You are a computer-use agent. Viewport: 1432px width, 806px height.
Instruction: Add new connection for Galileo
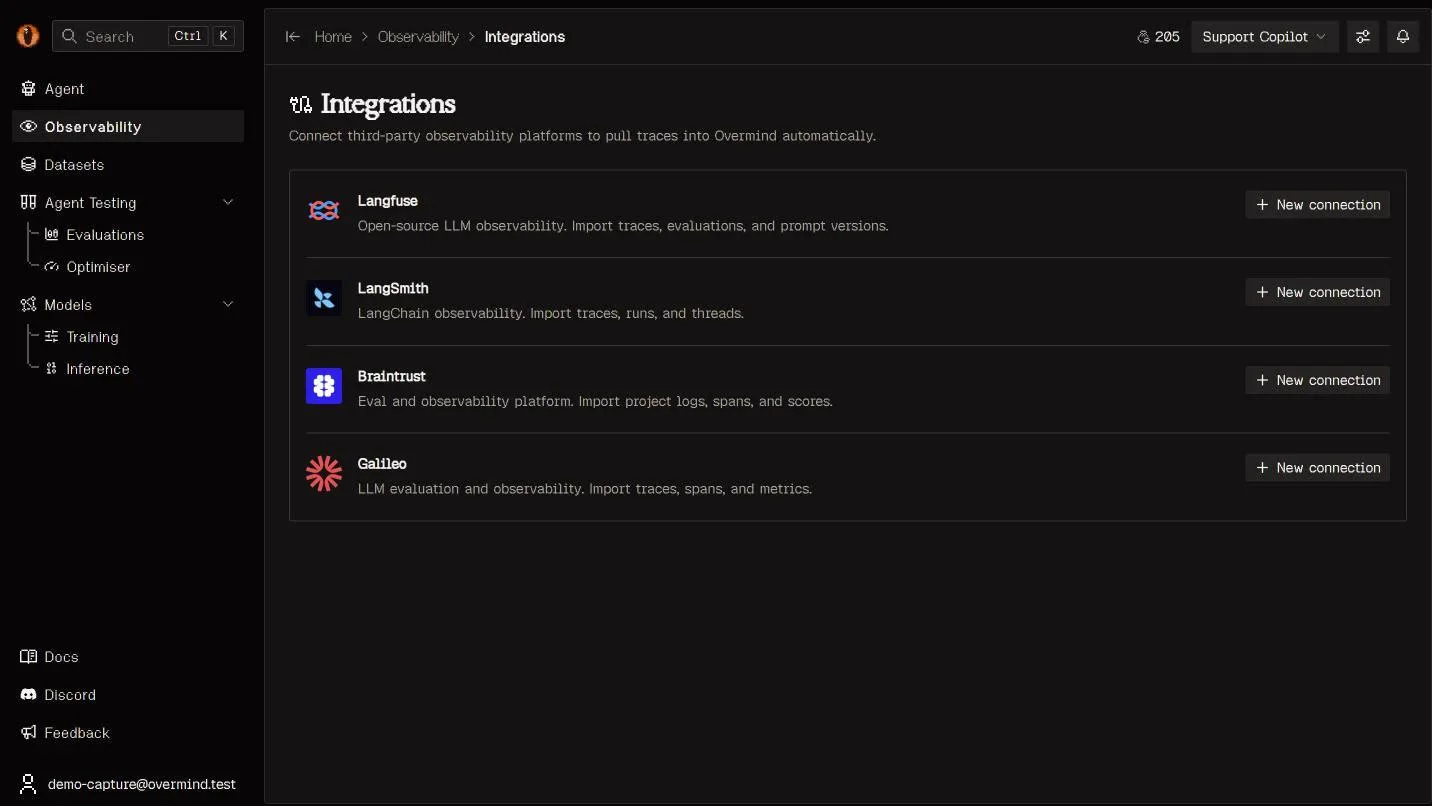click(x=1317, y=468)
